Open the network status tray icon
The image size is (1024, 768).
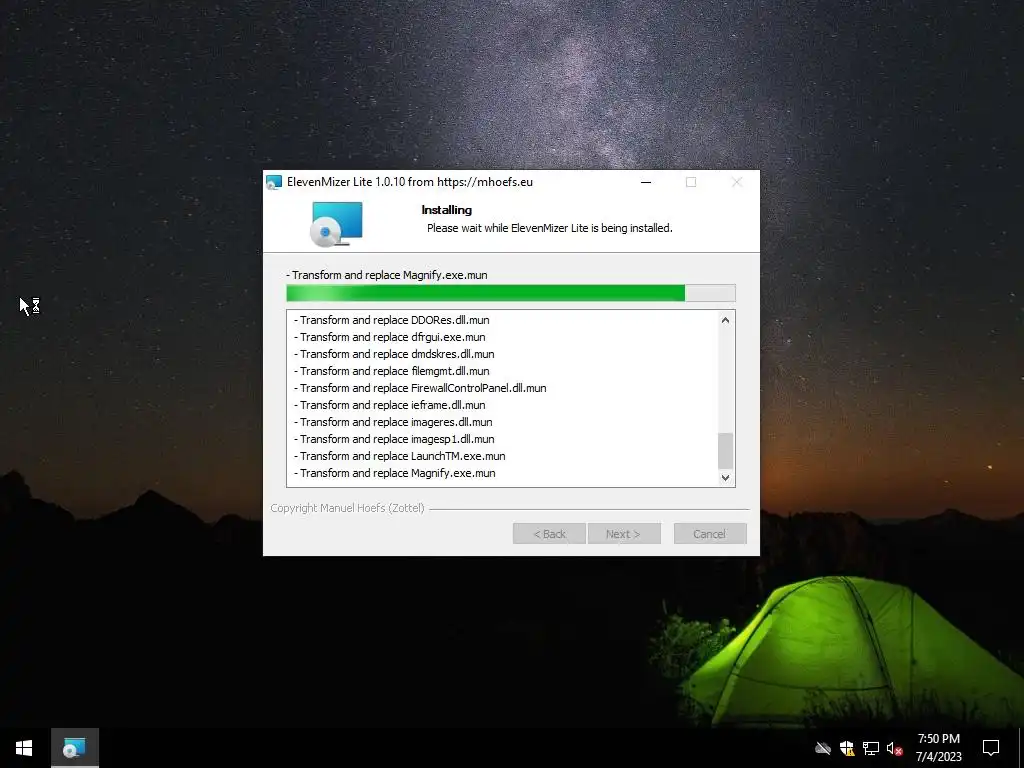871,748
